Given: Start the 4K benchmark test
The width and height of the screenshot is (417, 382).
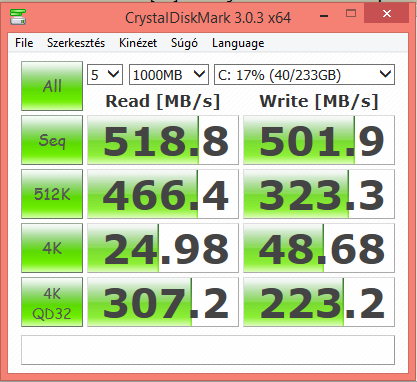Looking at the screenshot, I should click(x=52, y=248).
